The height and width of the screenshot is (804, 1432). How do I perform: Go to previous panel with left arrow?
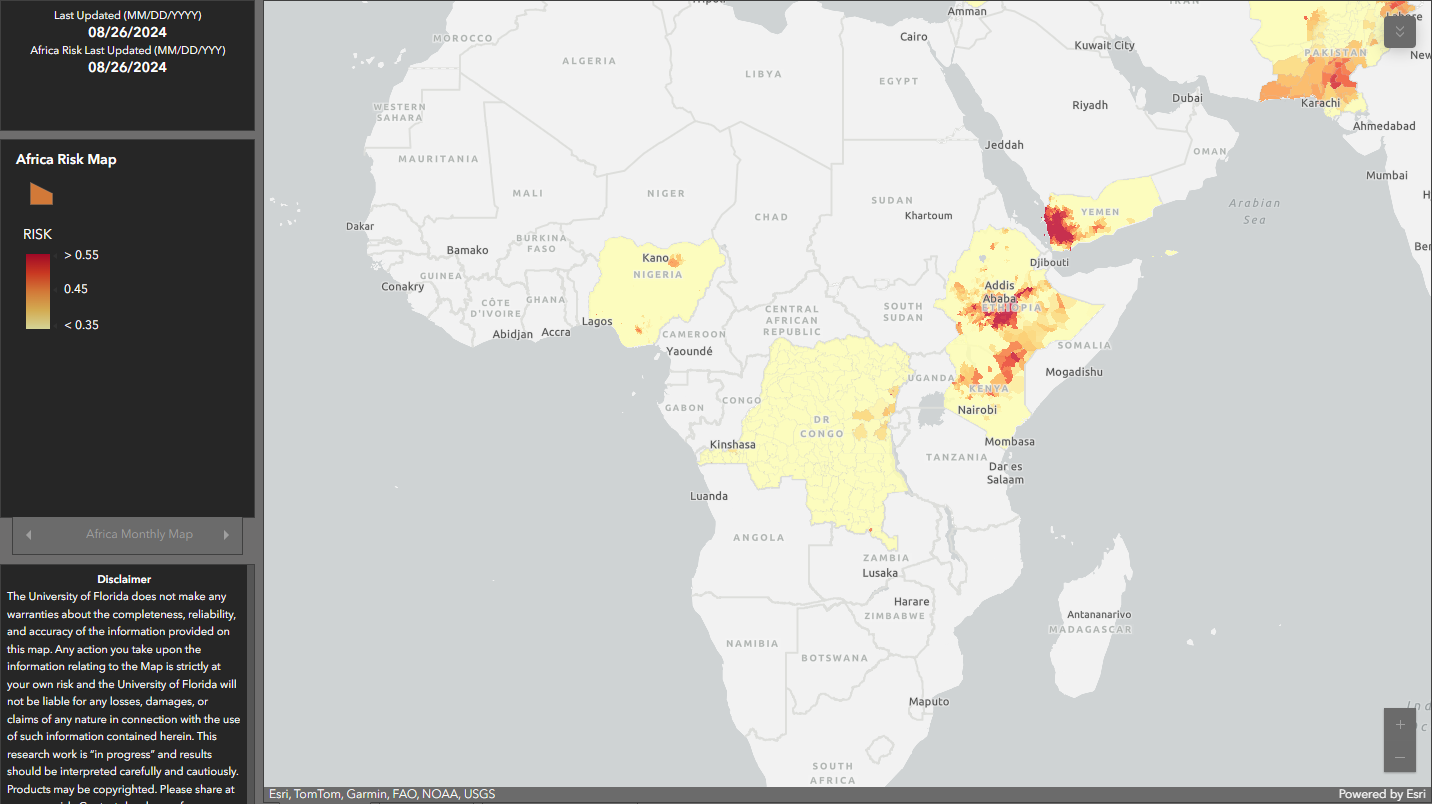pyautogui.click(x=28, y=535)
